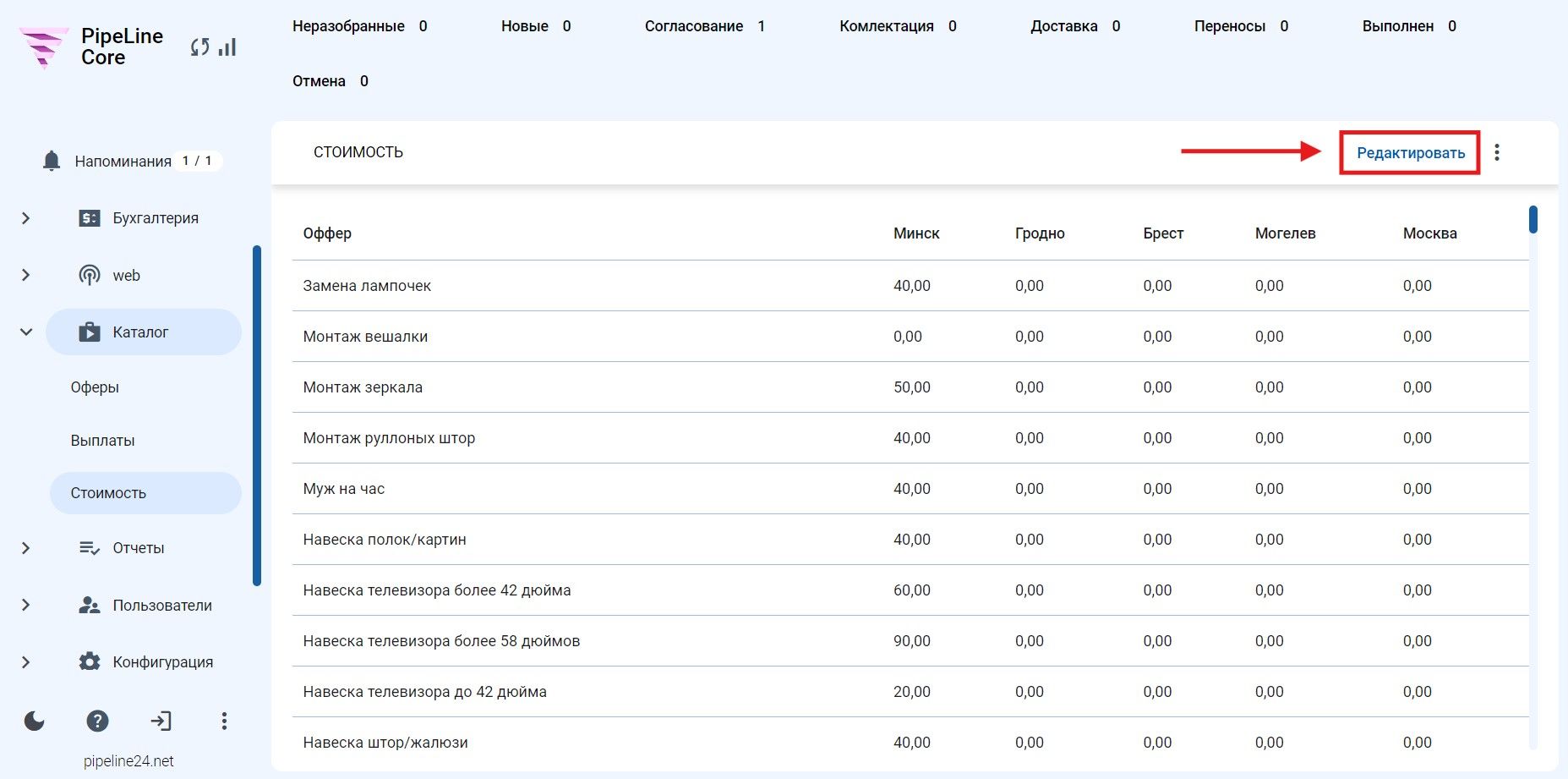Open sidebar bottom three-dot menu
The width and height of the screenshot is (1568, 779).
224,721
